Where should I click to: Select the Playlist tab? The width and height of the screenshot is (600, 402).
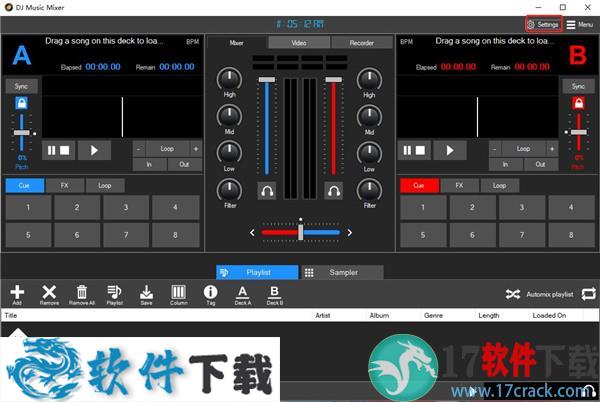point(257,272)
